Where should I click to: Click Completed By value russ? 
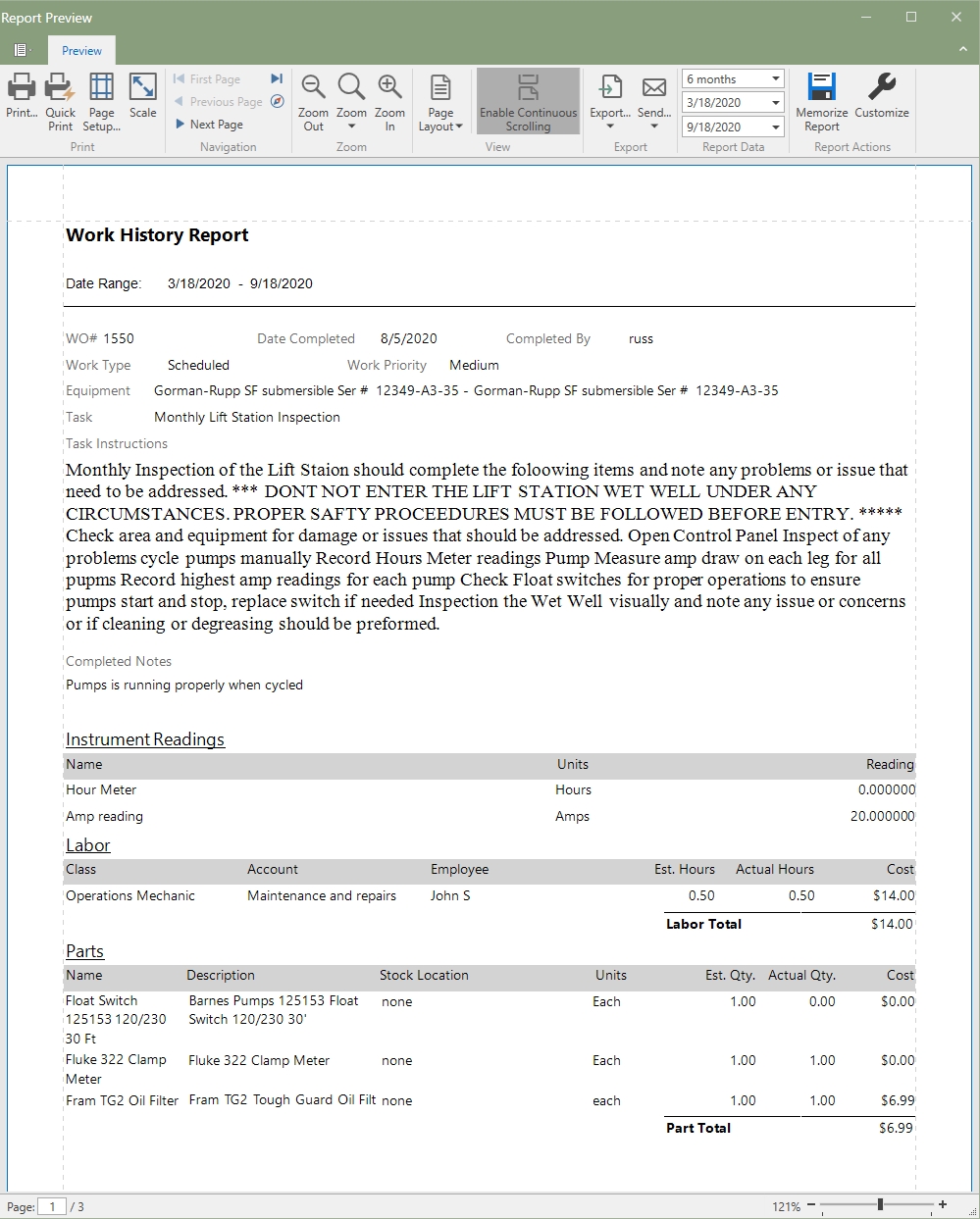[x=641, y=338]
